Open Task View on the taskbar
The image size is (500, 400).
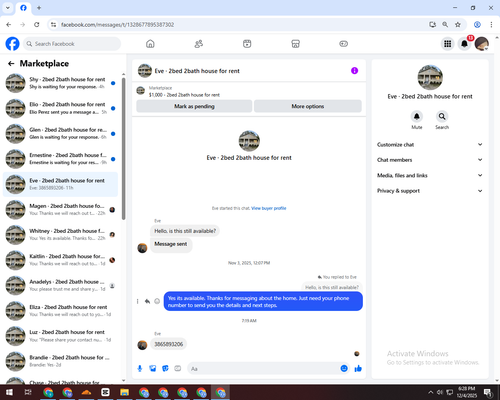tap(28, 392)
